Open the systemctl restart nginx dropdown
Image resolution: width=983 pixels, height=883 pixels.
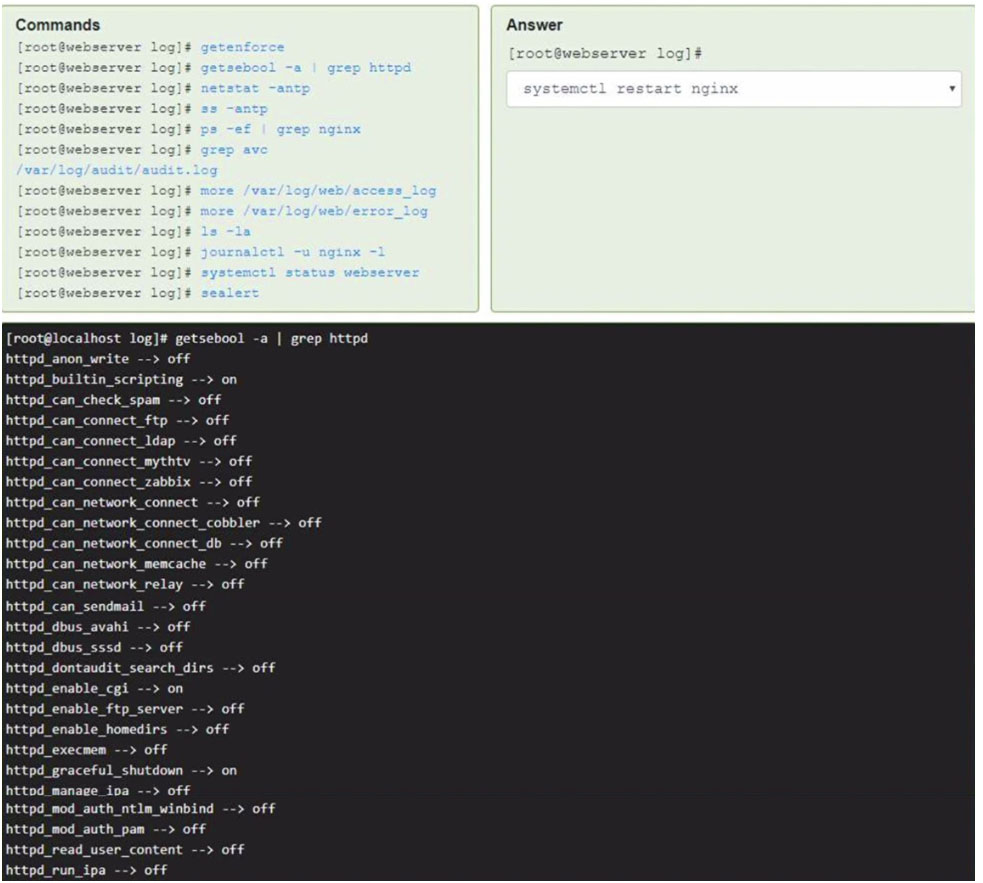pos(733,88)
